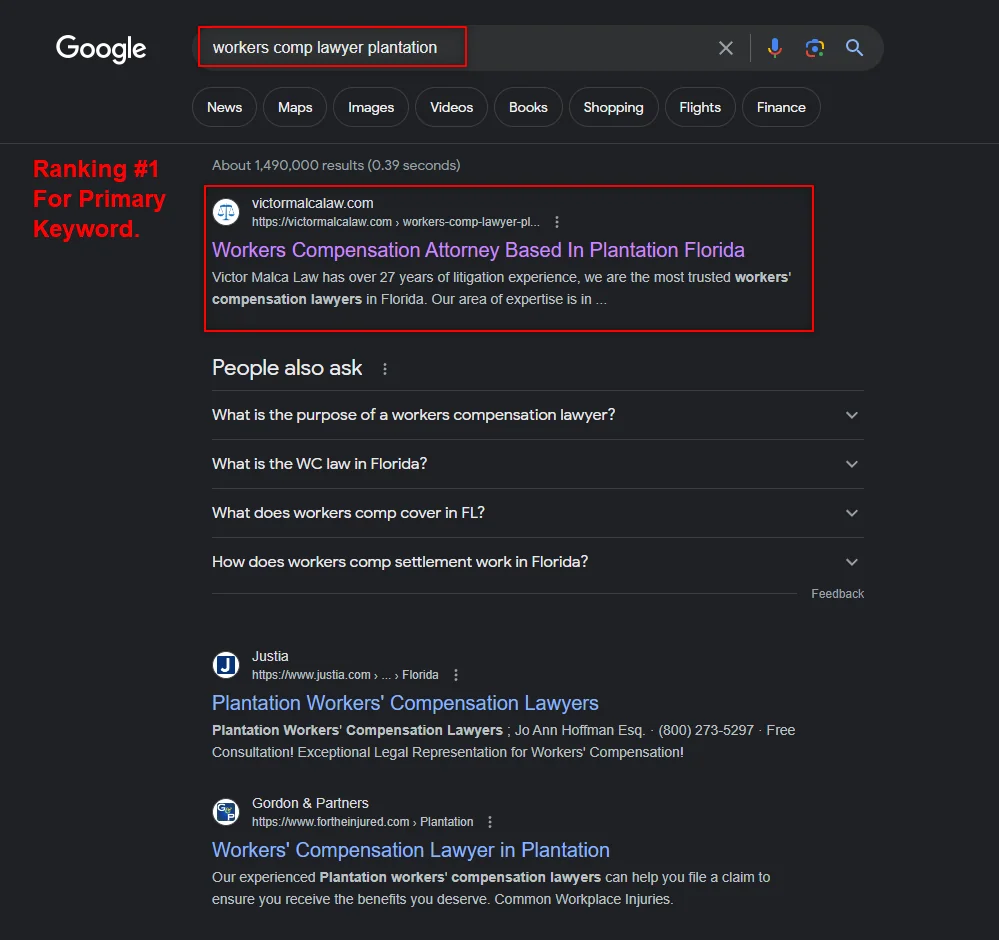The width and height of the screenshot is (999, 940).
Task: Click the victormalcalaw.com site favicon
Action: click(226, 212)
